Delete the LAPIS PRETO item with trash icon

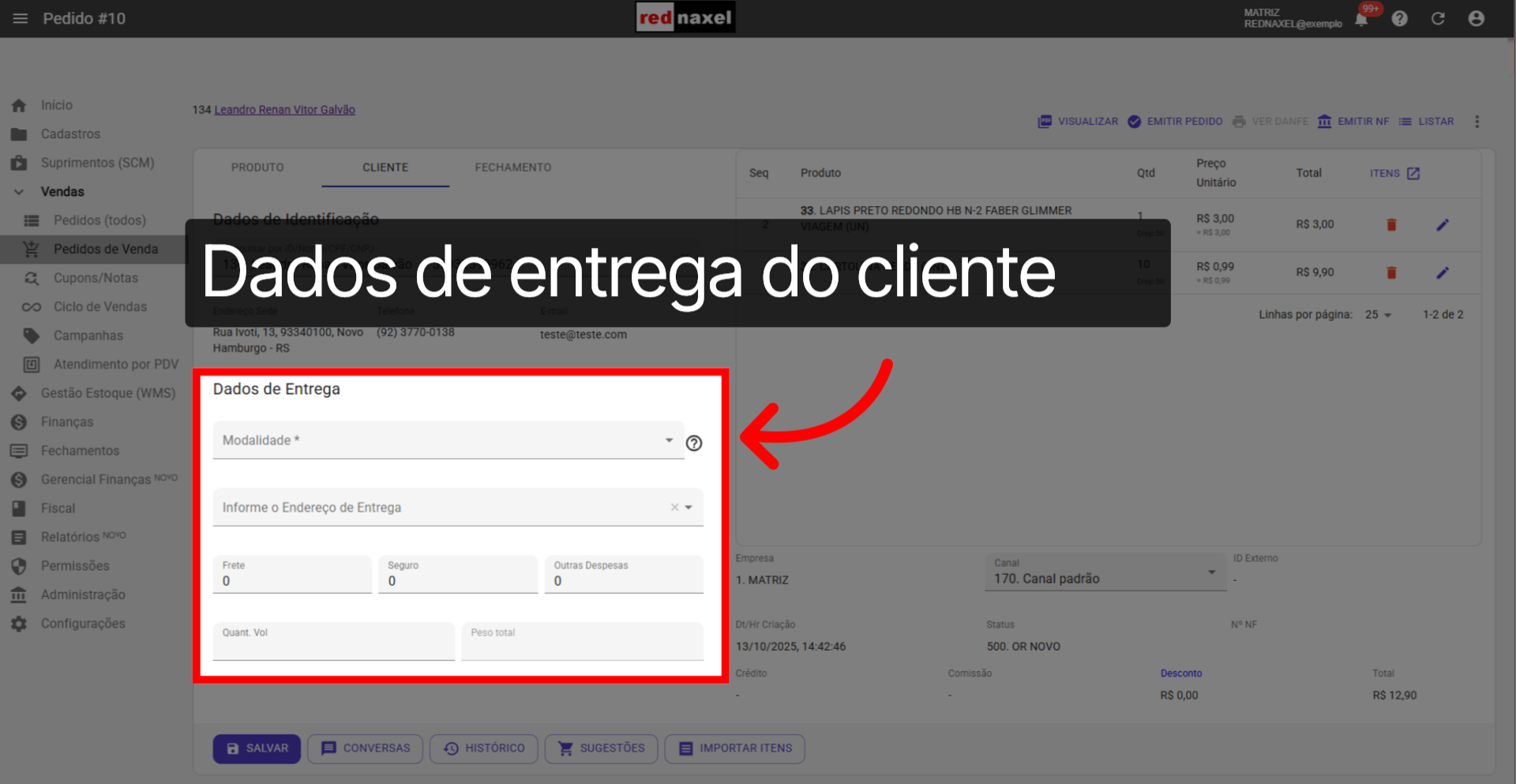pyautogui.click(x=1391, y=224)
